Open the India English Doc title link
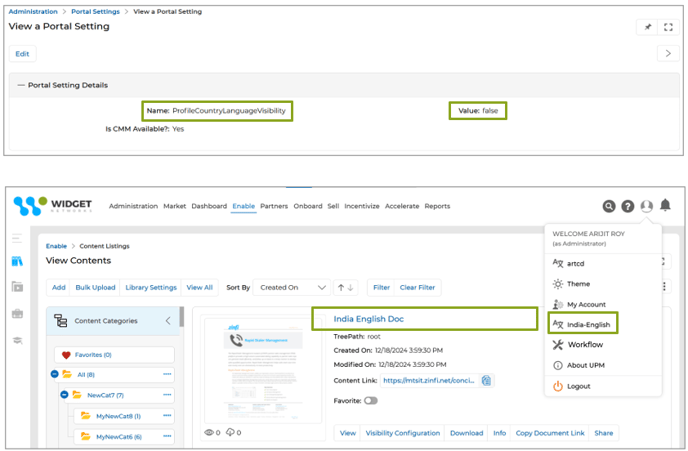This screenshot has height=451, width=688. pos(369,319)
